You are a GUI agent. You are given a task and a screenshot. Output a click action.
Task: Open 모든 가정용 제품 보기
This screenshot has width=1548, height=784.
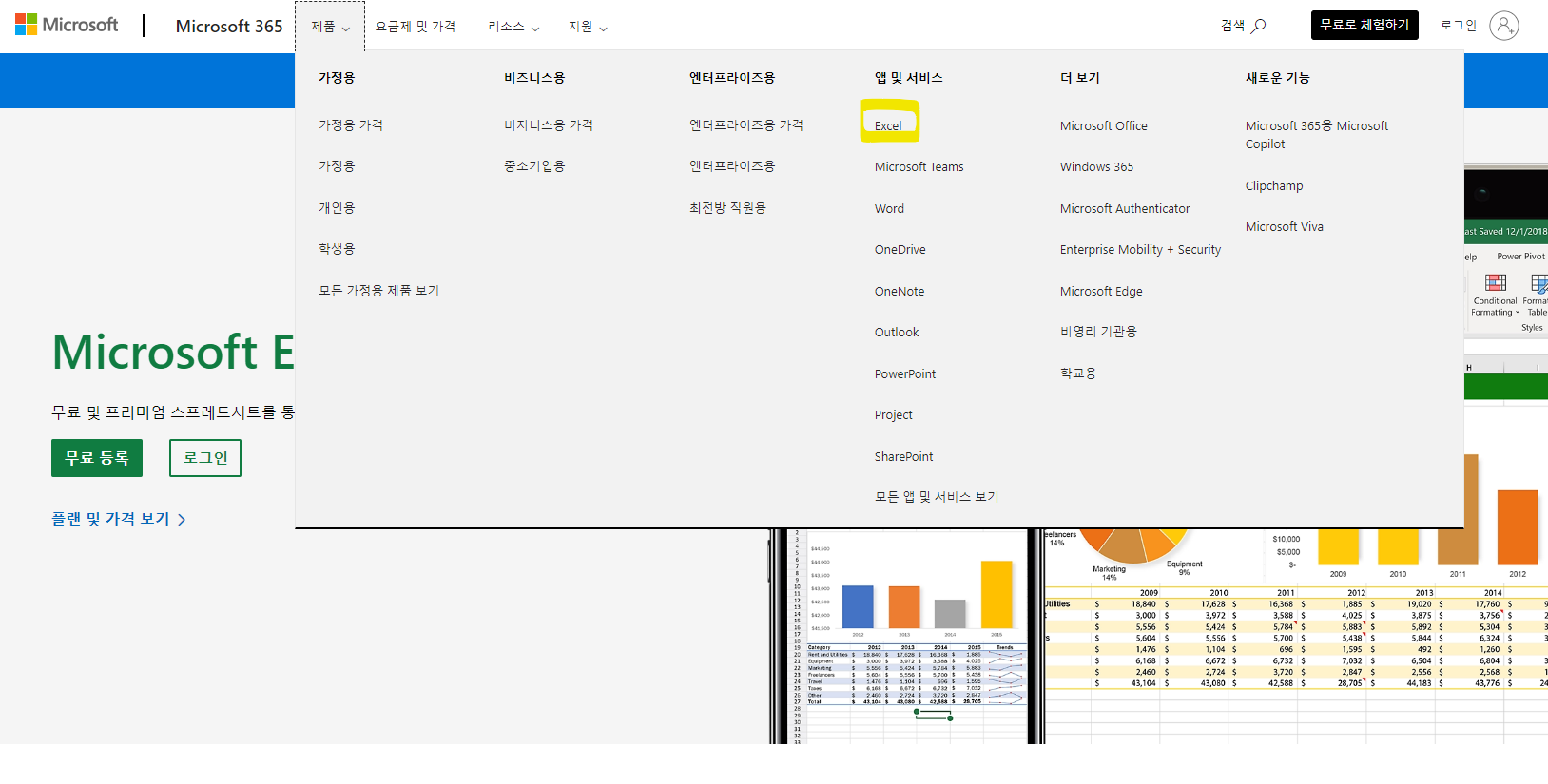[x=378, y=291]
